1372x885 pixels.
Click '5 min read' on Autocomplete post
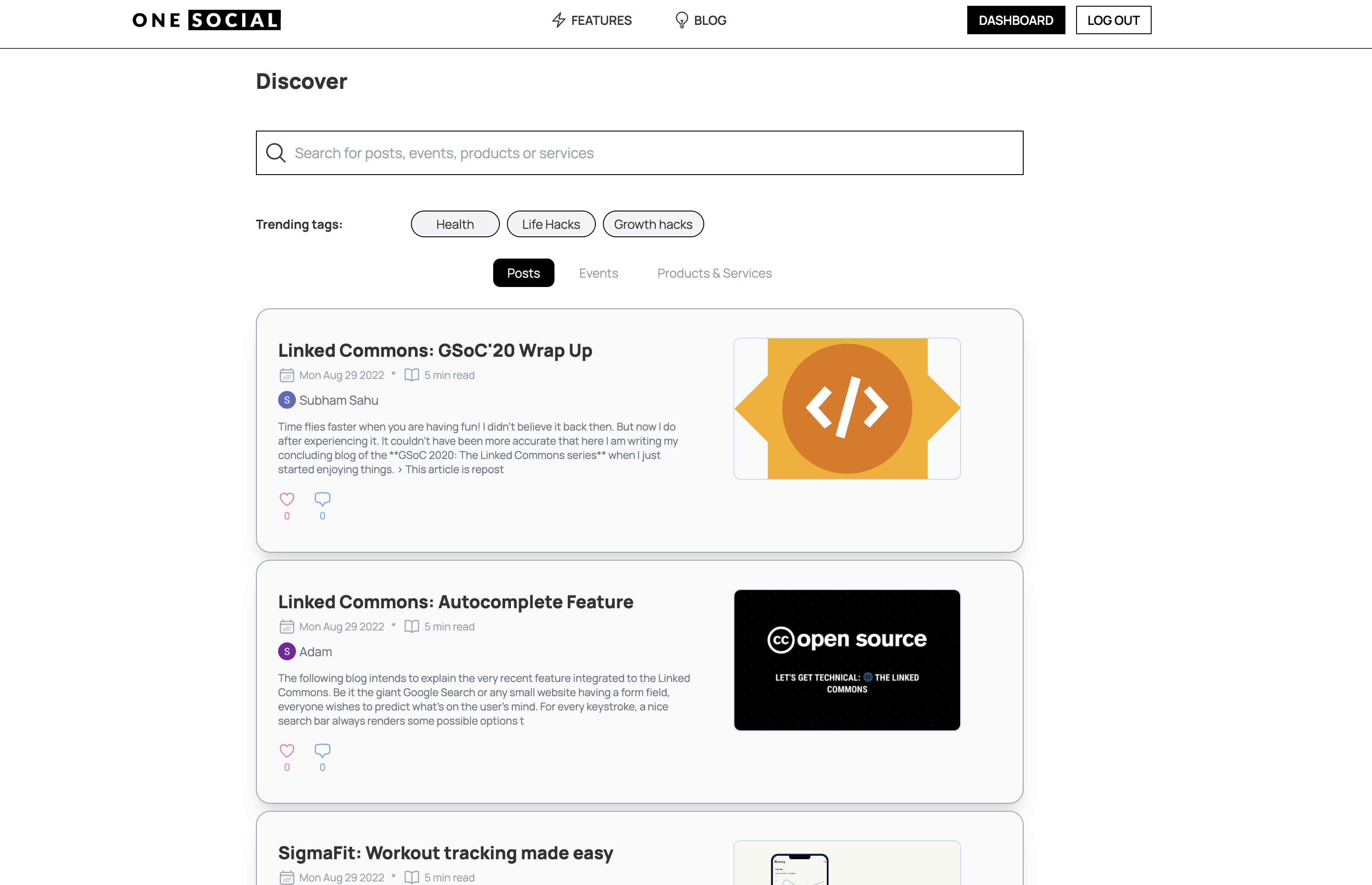click(x=449, y=626)
